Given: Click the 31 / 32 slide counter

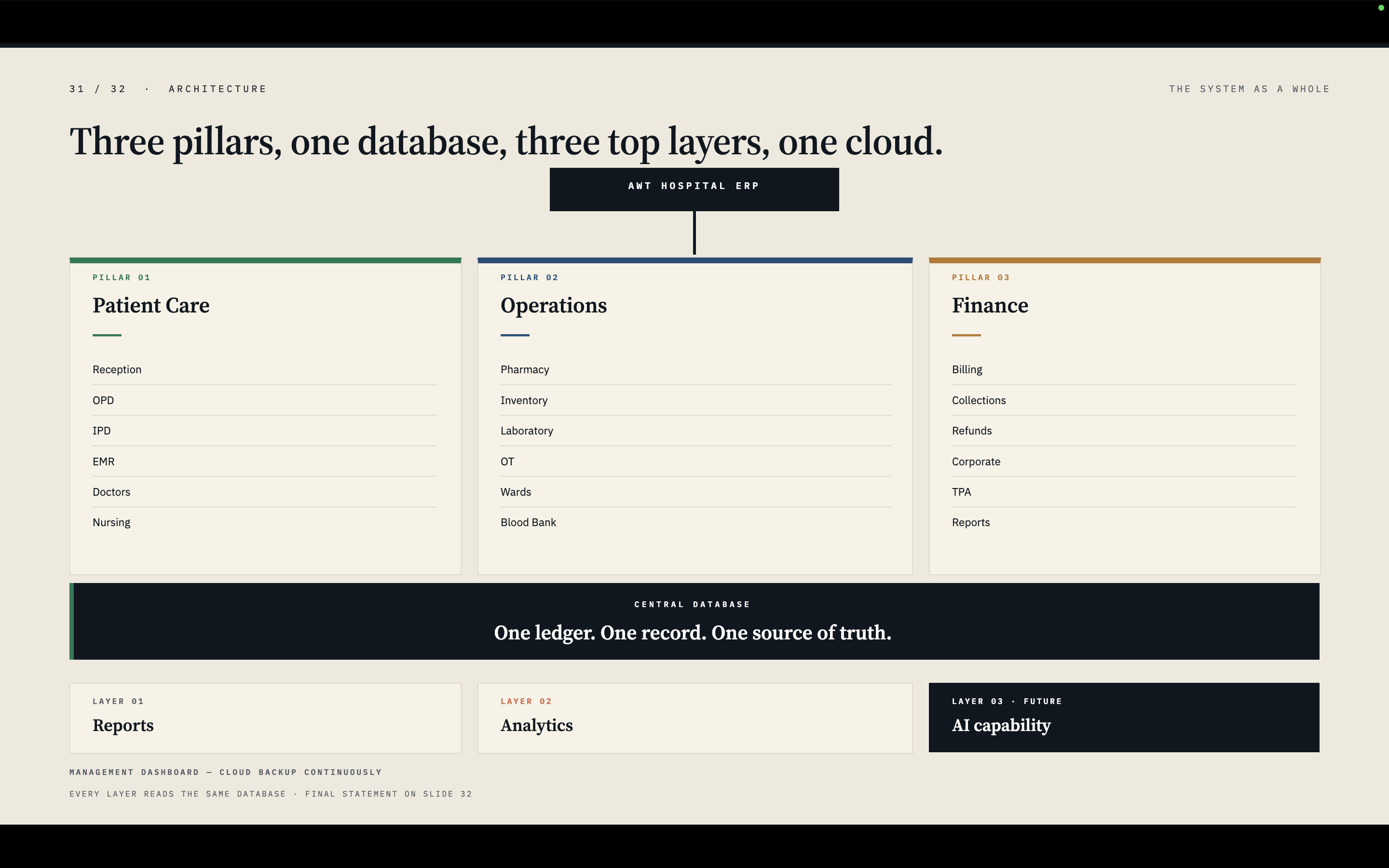Looking at the screenshot, I should 97,89.
